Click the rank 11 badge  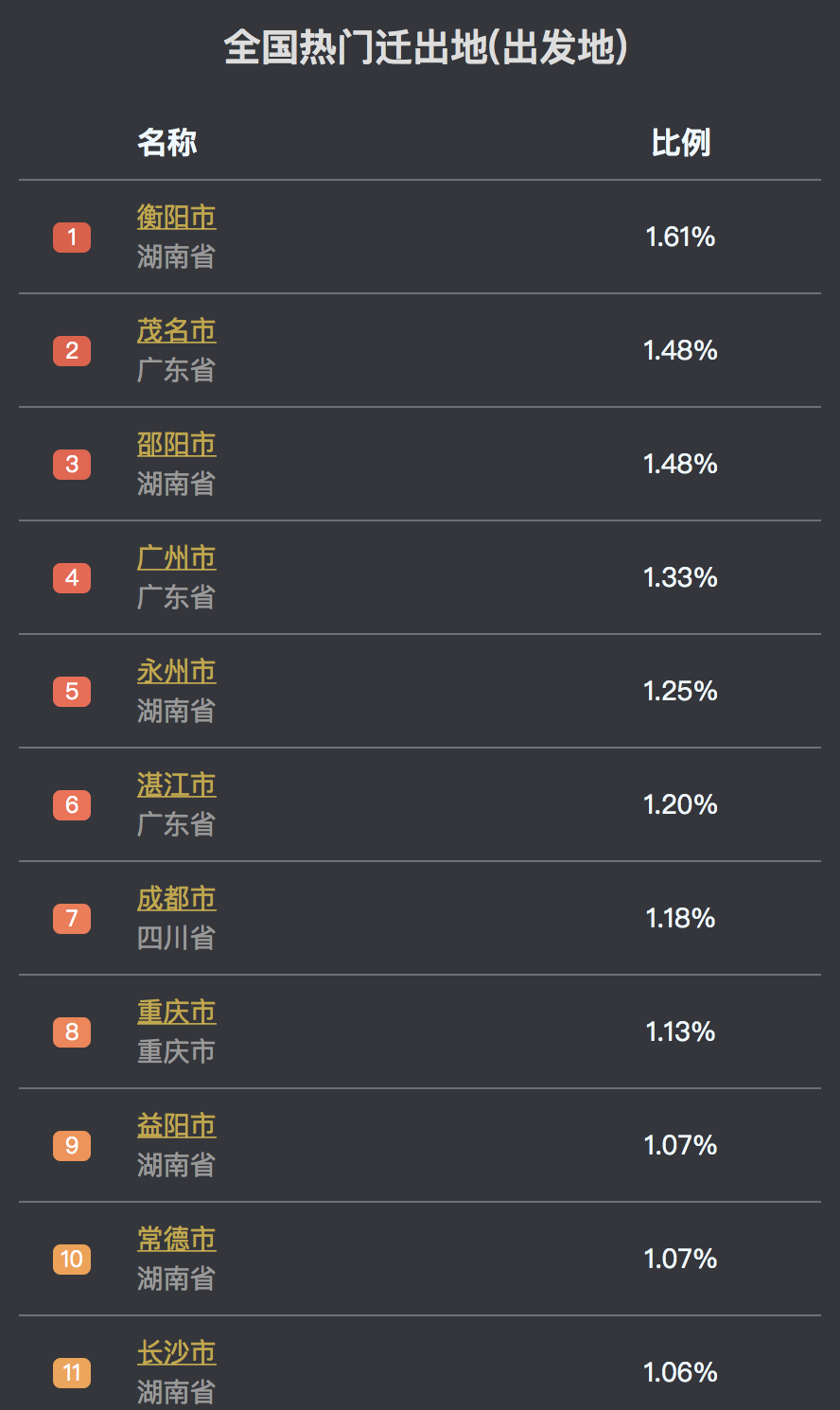click(x=72, y=1373)
